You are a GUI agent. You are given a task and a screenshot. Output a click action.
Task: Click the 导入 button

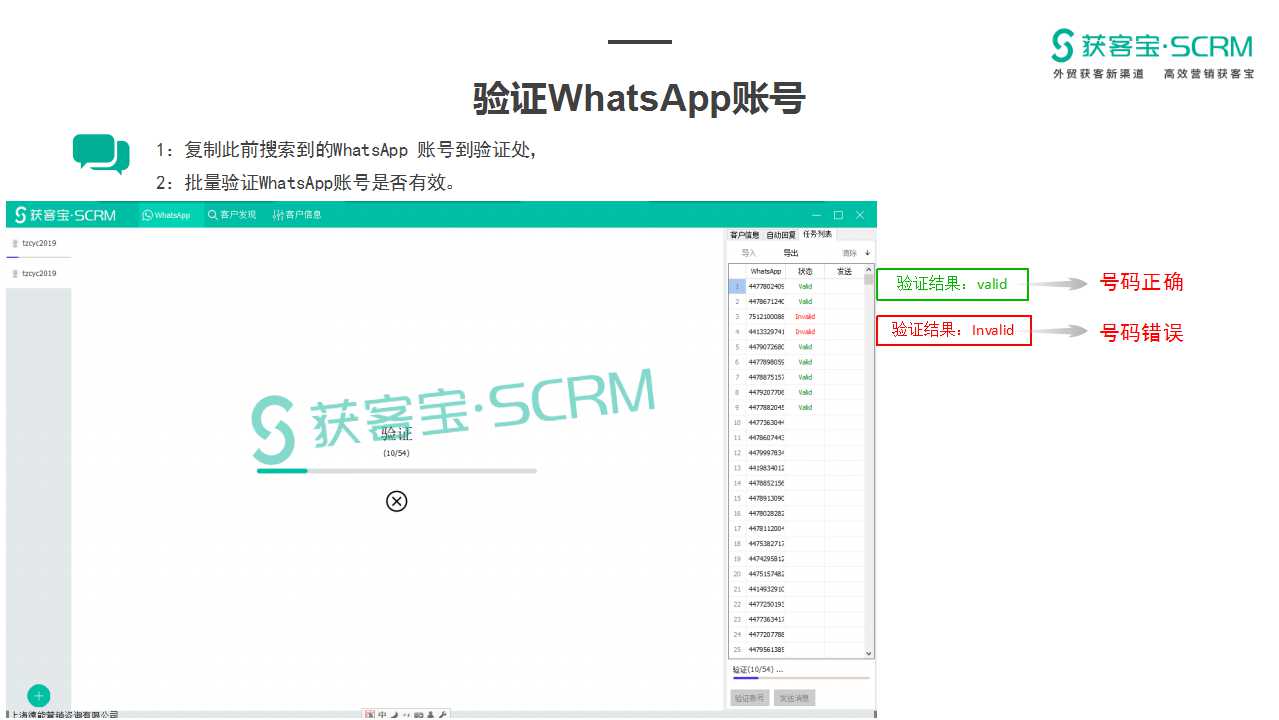[749, 253]
